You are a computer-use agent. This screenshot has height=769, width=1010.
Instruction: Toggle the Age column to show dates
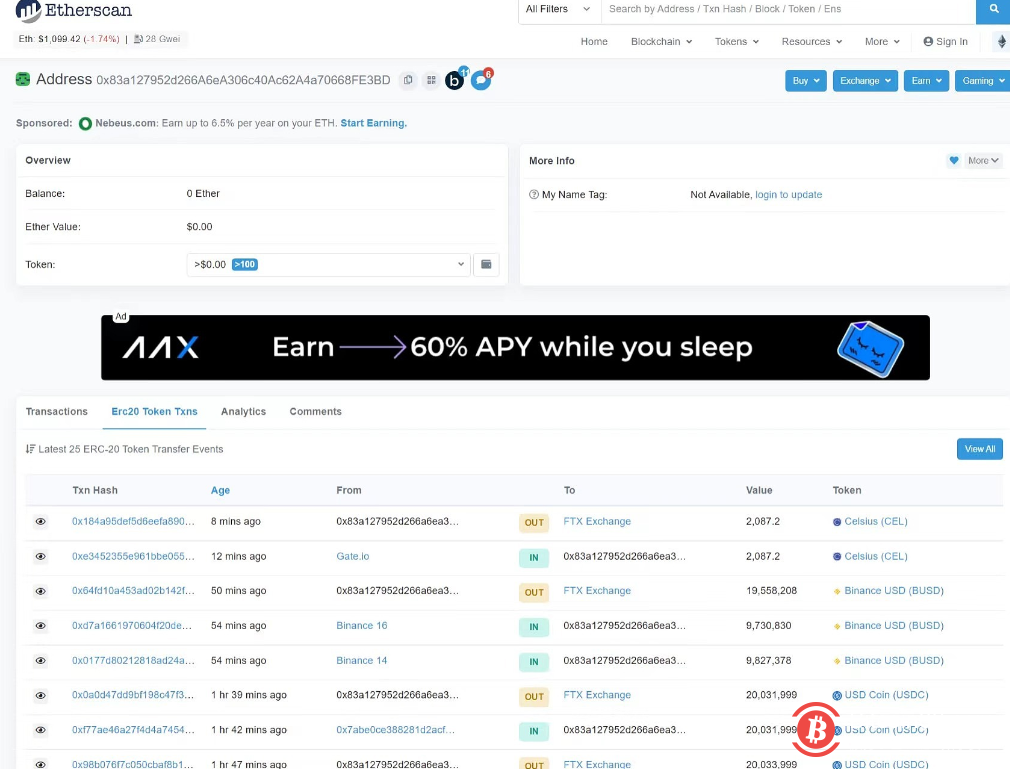[x=221, y=490]
